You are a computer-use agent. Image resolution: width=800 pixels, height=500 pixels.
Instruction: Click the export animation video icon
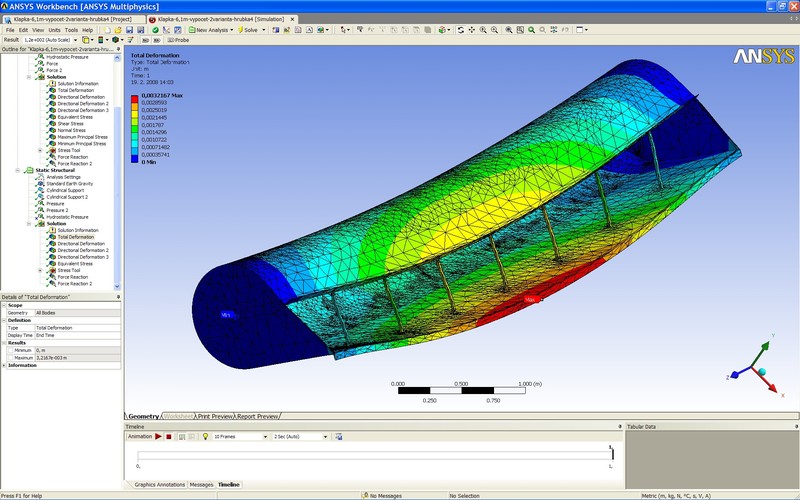[x=338, y=437]
